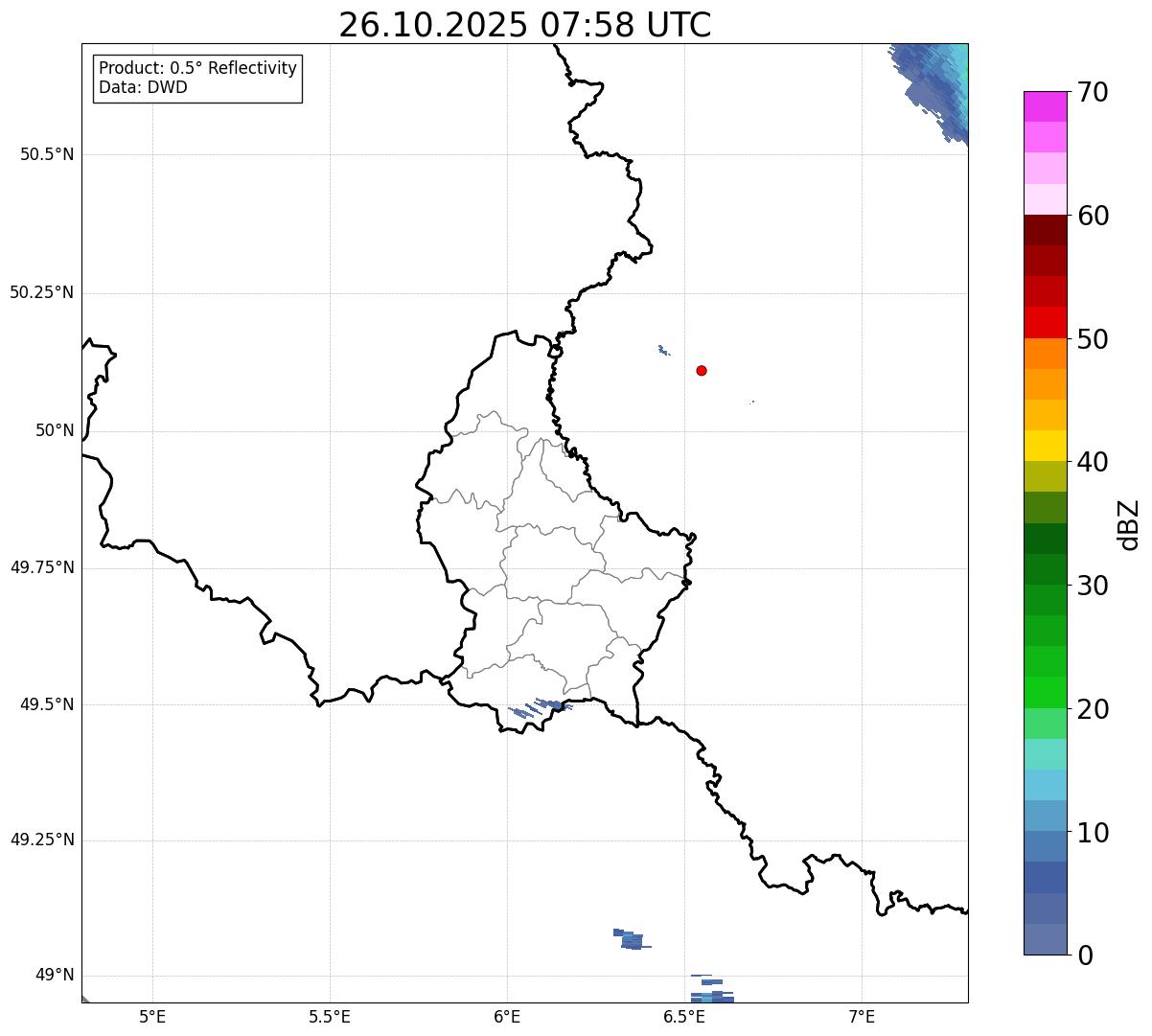
Task: Click the yellow swatch just above 40 dBZ
Action: pyautogui.click(x=1046, y=446)
